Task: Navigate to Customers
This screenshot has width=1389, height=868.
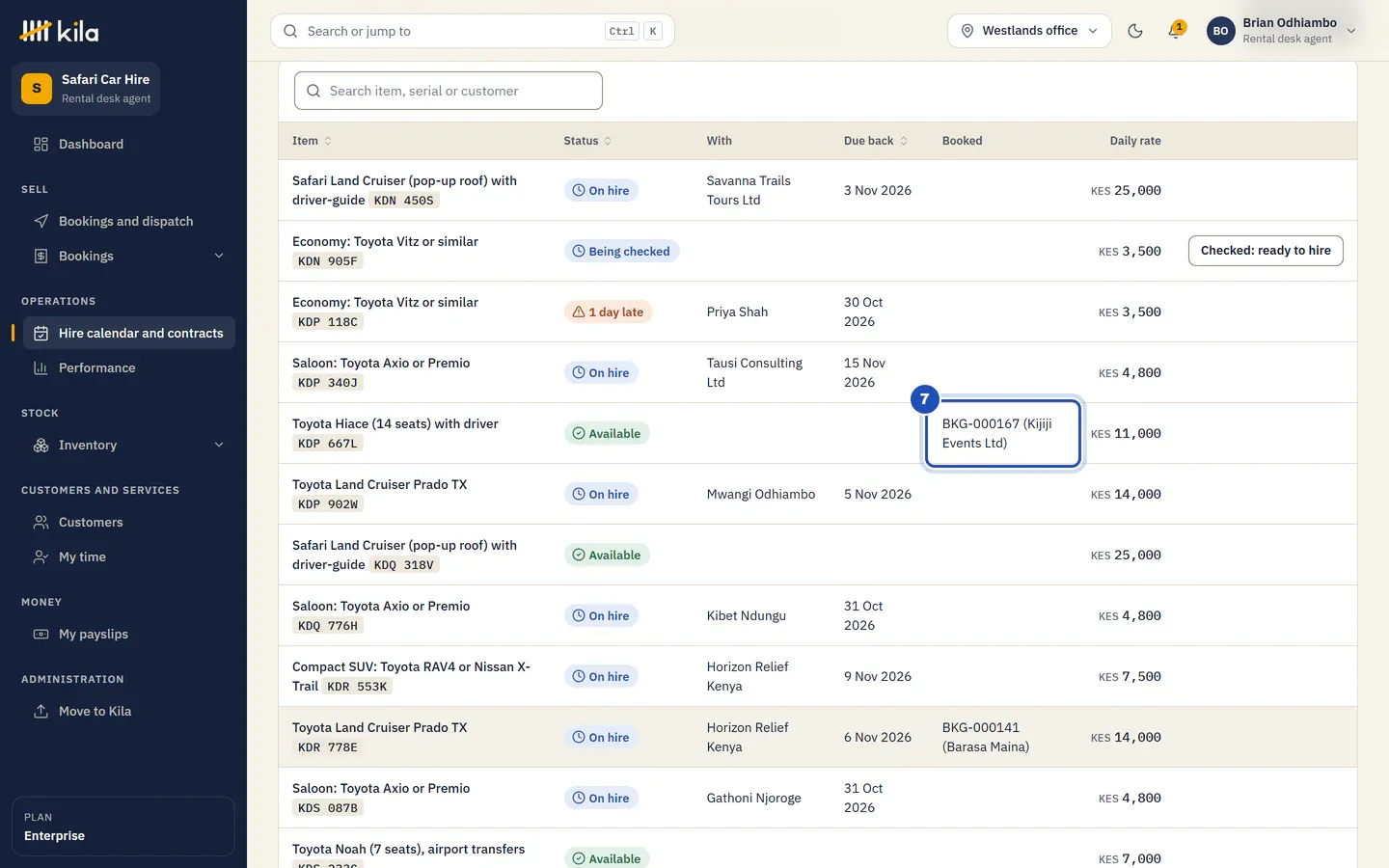Action: coord(129,523)
